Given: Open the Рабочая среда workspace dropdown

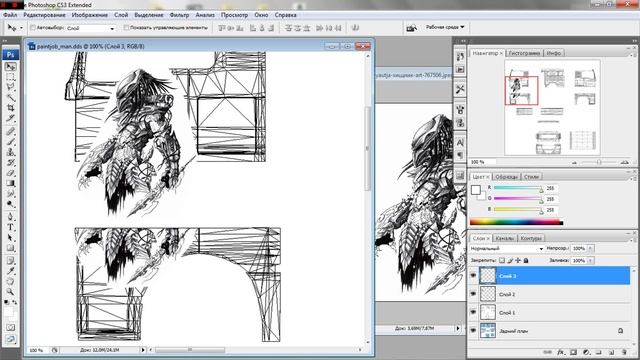Looking at the screenshot, I should coord(445,27).
